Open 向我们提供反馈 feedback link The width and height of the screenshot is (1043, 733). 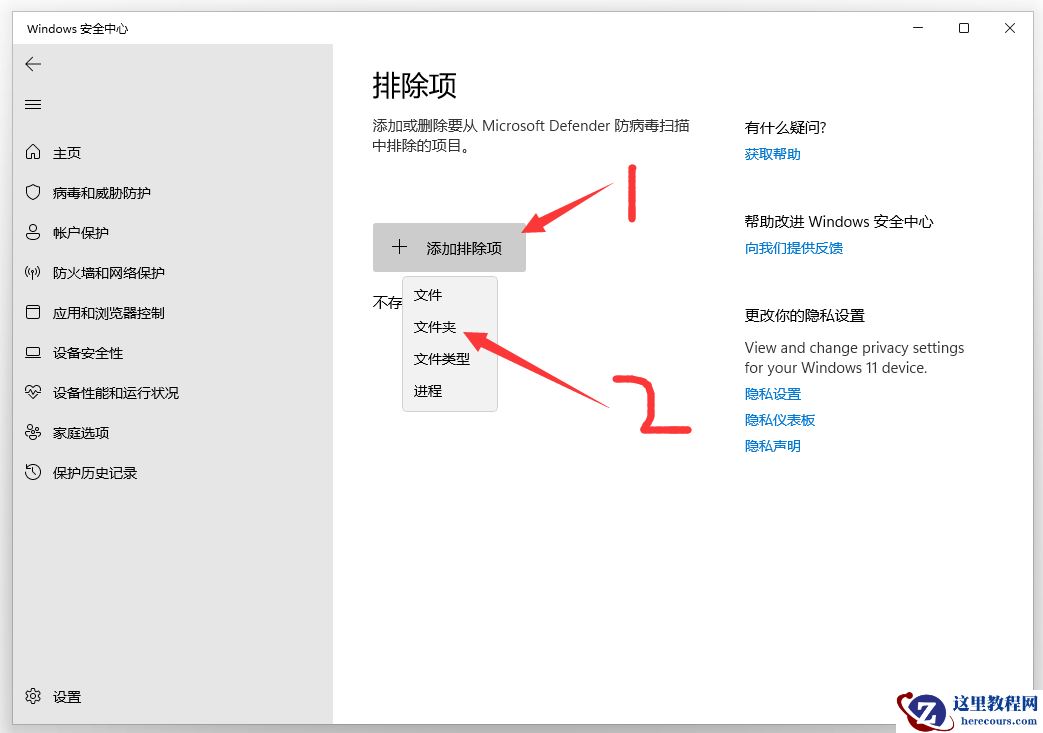click(x=793, y=247)
